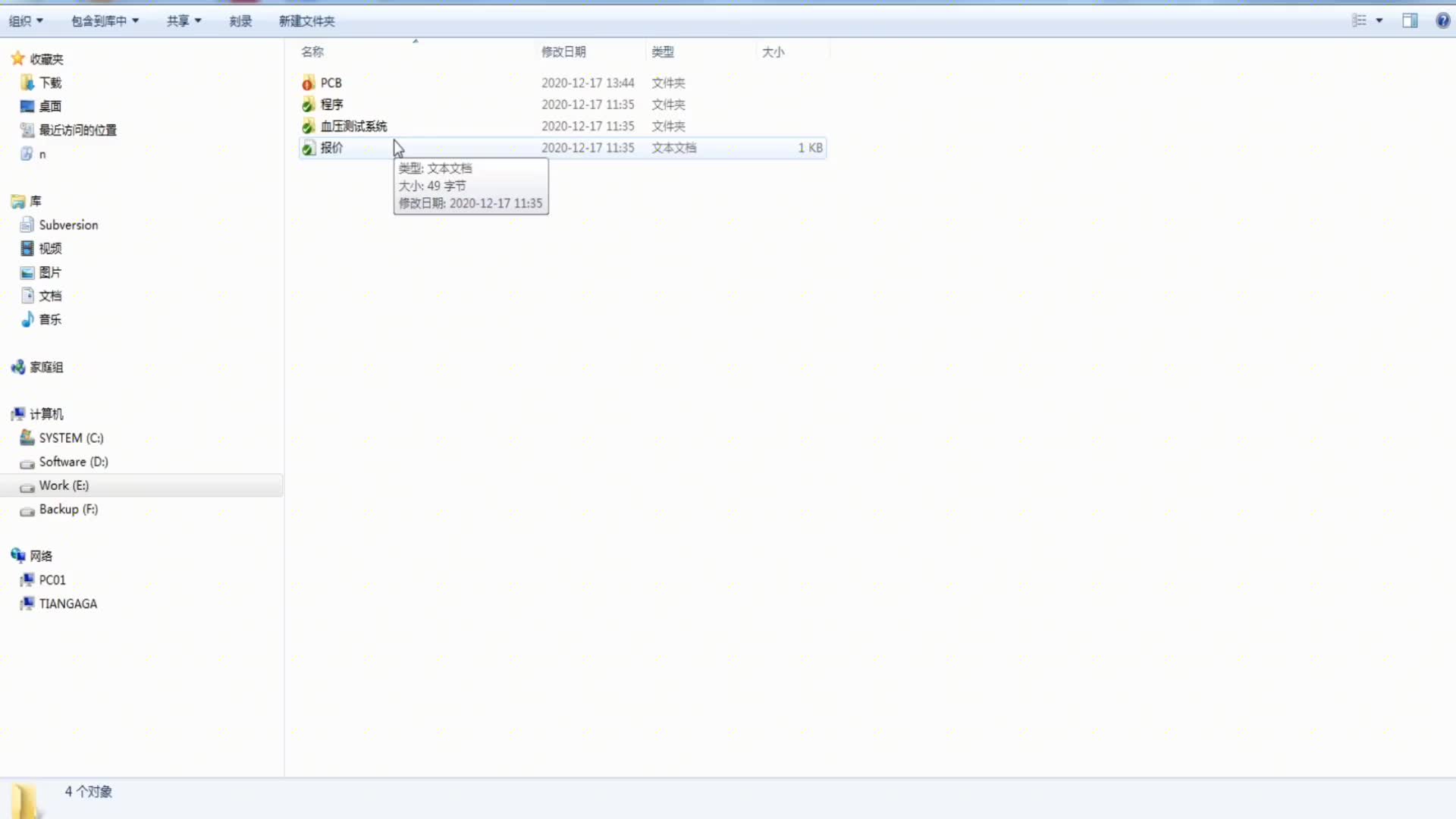Image resolution: width=1456 pixels, height=819 pixels.
Task: Sort by the 修改日期 column header
Action: pyautogui.click(x=563, y=52)
